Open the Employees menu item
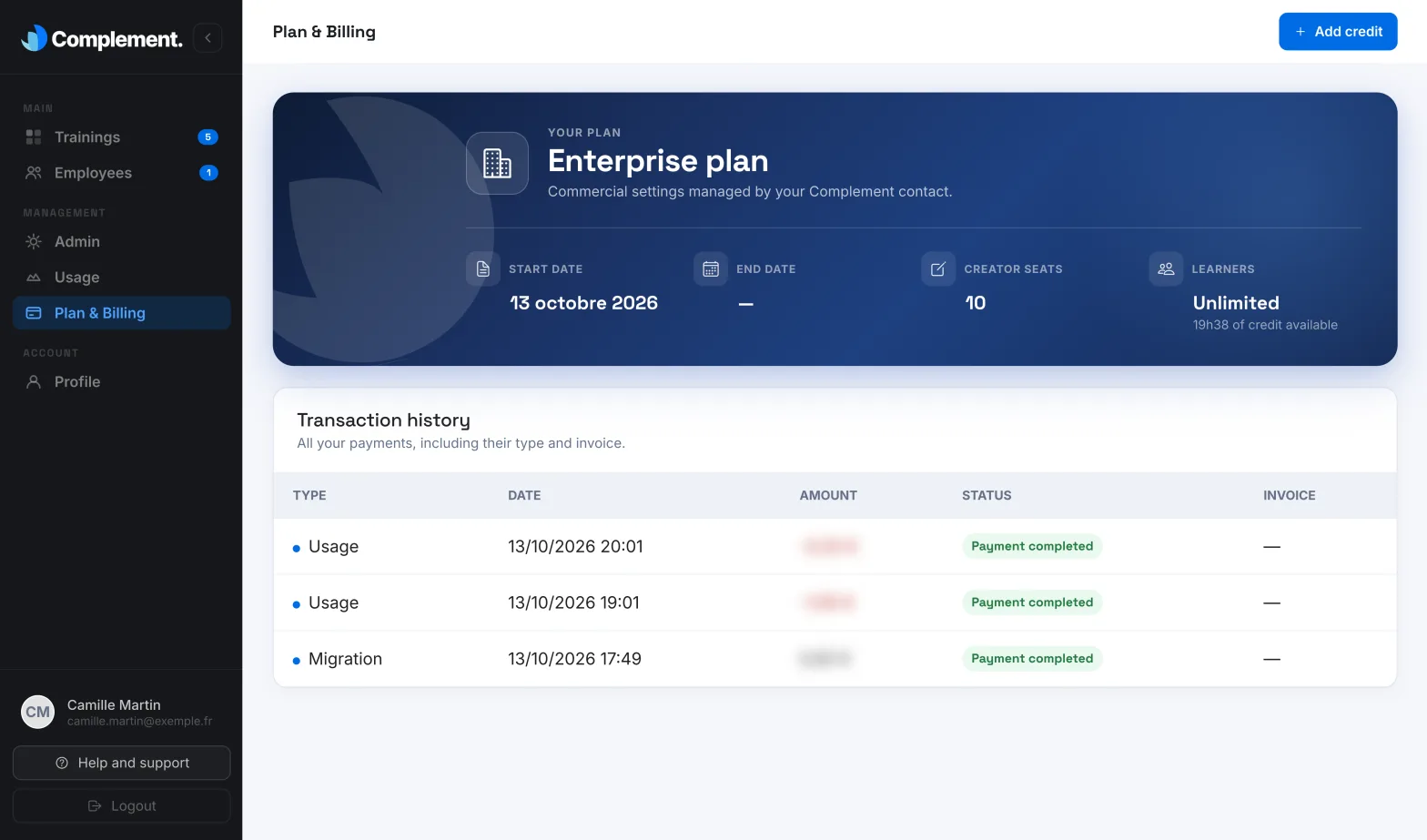Image resolution: width=1427 pixels, height=840 pixels. (x=121, y=173)
